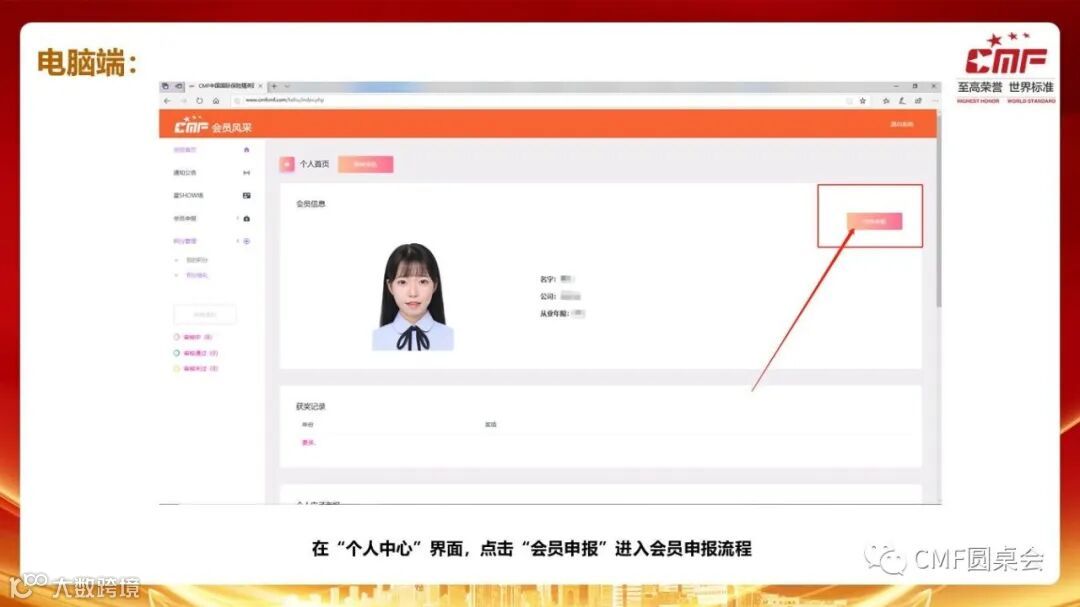Open 会员申报 sidebar menu item
Image resolution: width=1080 pixels, height=607 pixels.
point(185,218)
